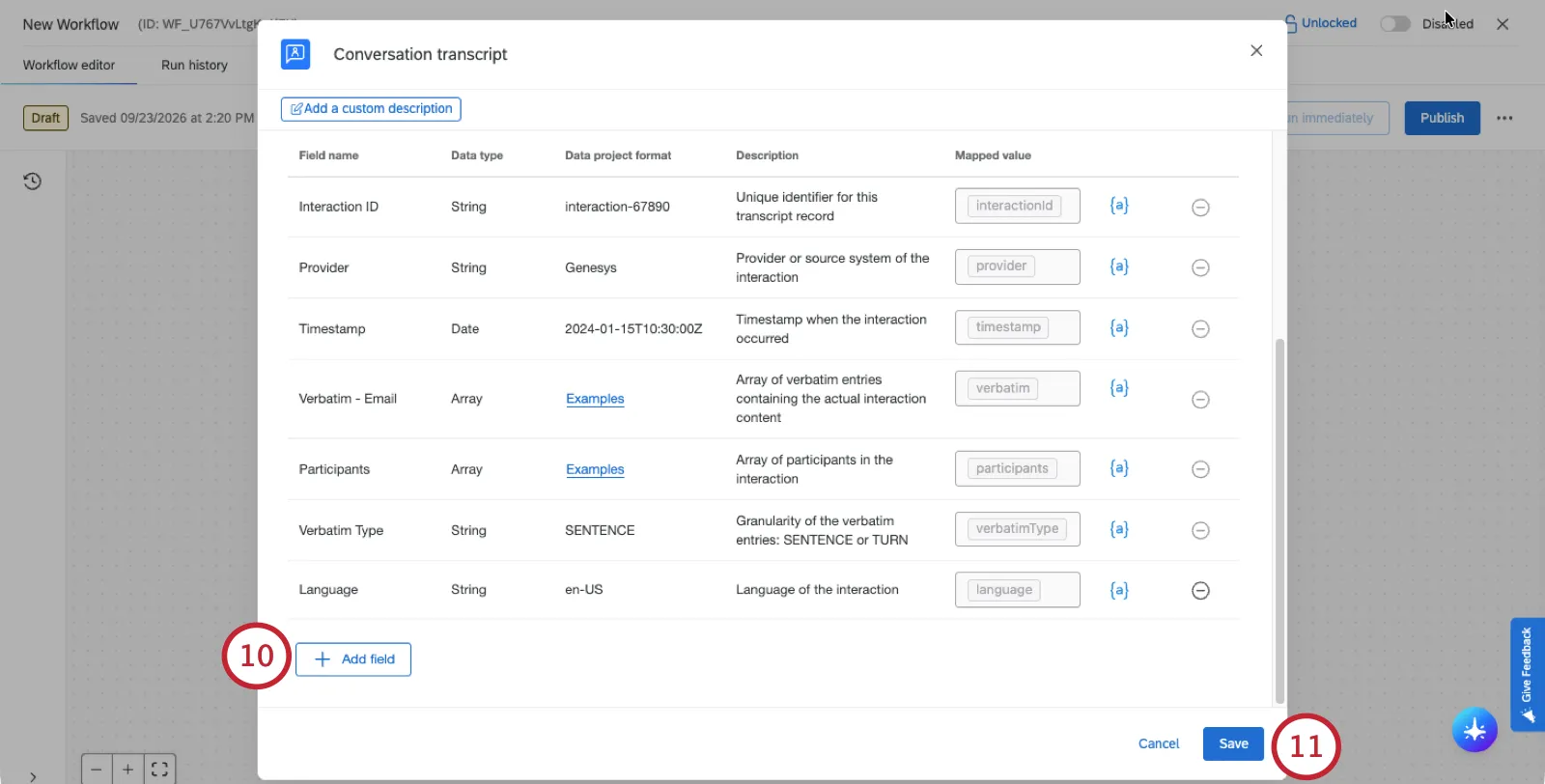Remove the Verbatim - Email field
Image resolution: width=1545 pixels, height=784 pixels.
pos(1200,400)
